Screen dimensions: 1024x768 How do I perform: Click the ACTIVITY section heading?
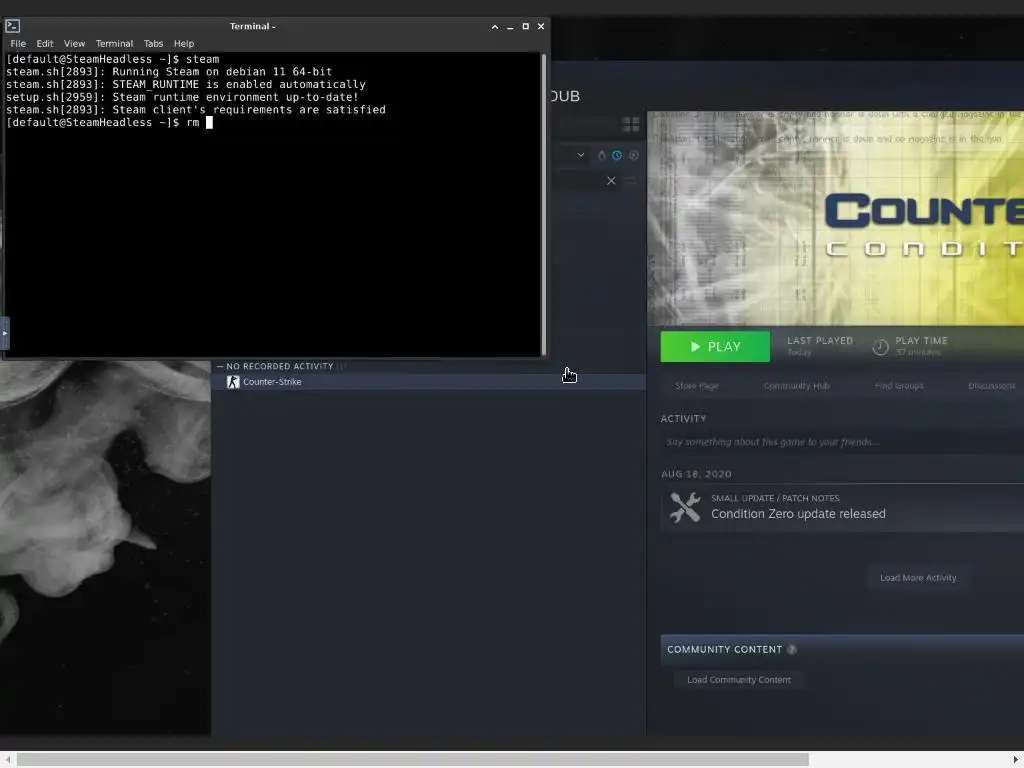[683, 419]
